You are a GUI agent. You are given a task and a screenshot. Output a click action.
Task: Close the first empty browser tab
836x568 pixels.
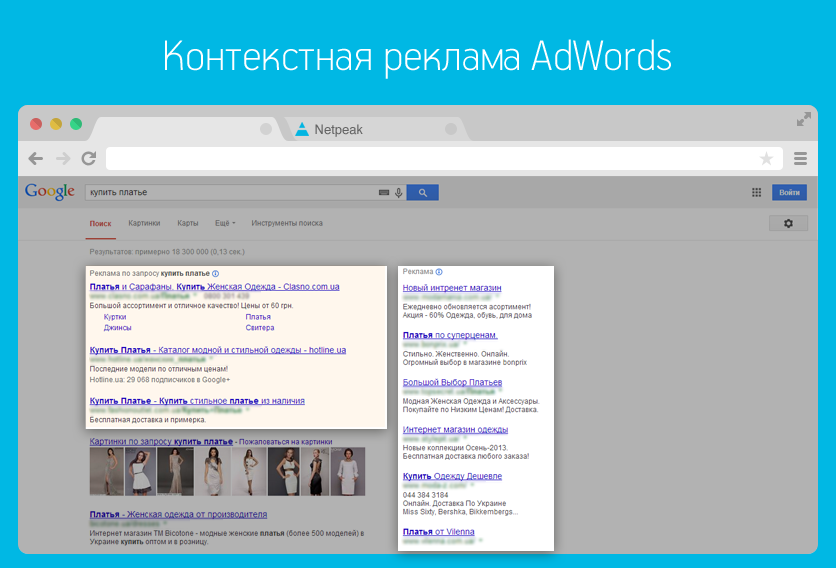pyautogui.click(x=266, y=129)
